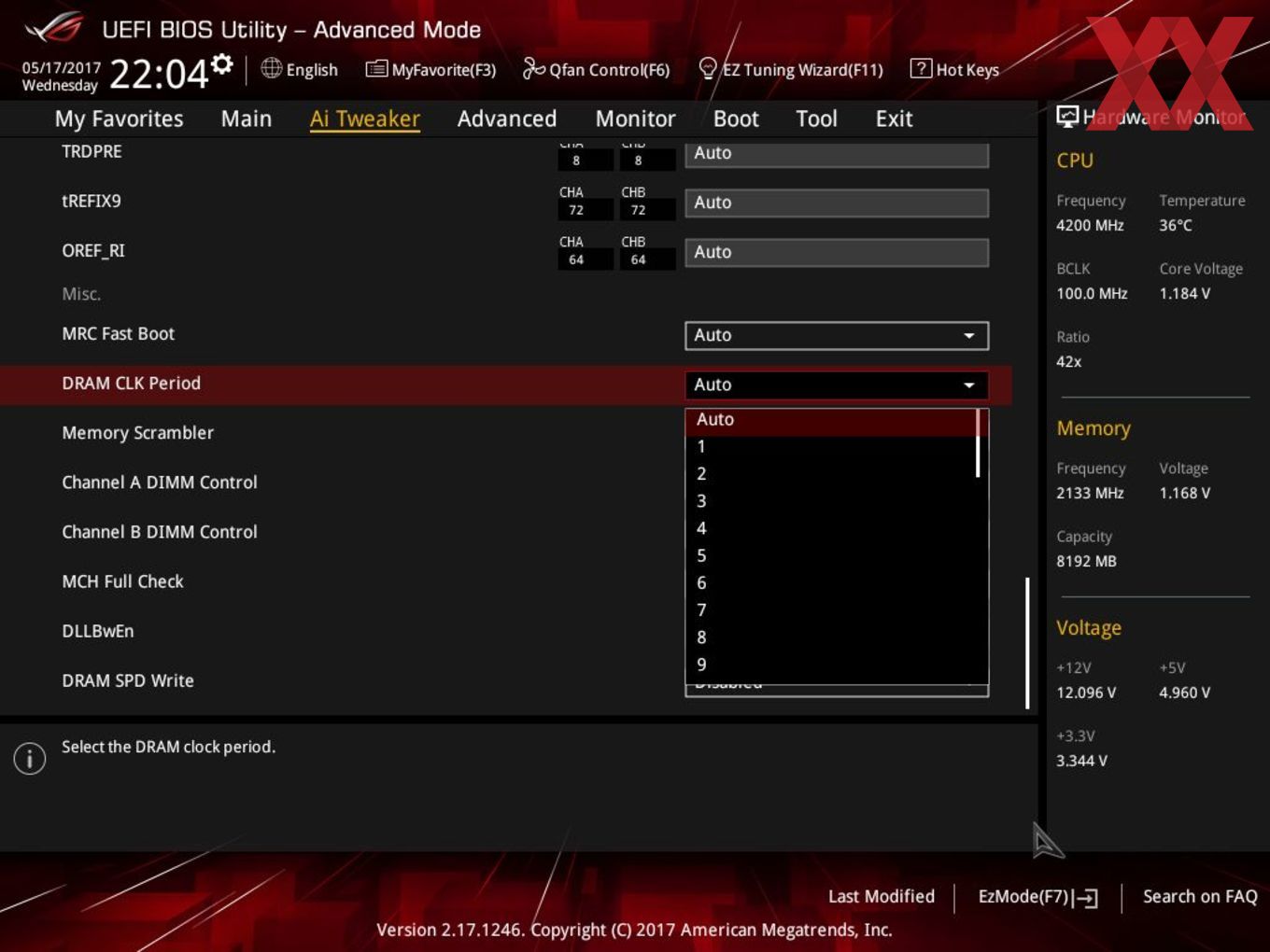Switch to the Tool tab
Viewport: 1270px width, 952px height.
coord(817,119)
